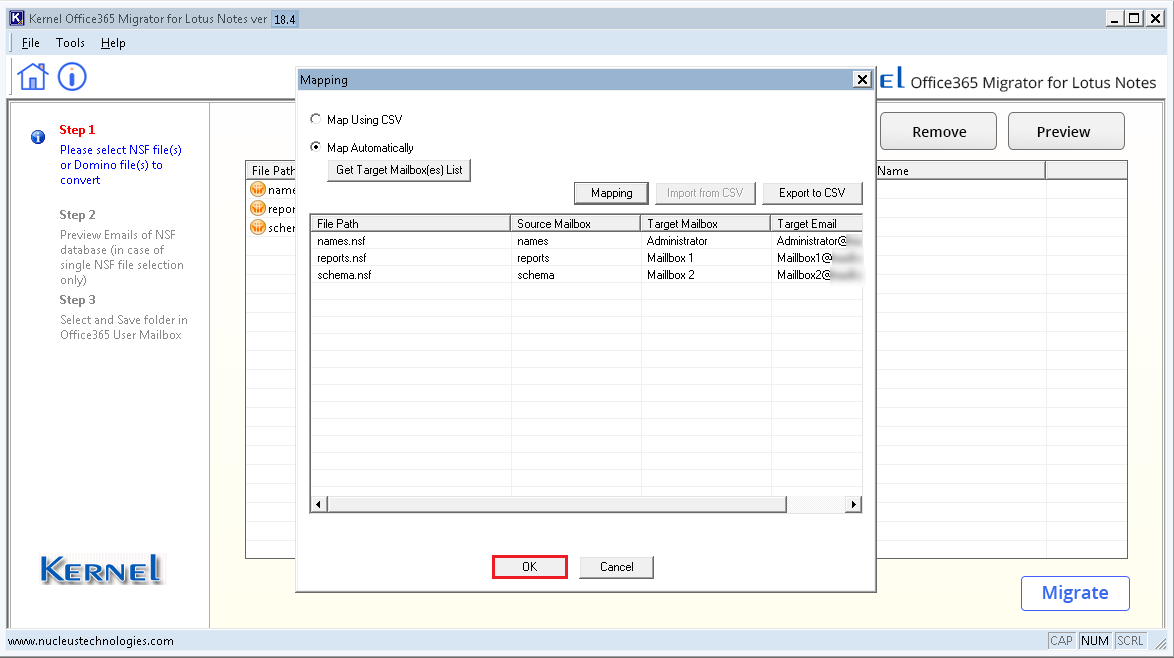The width and height of the screenshot is (1174, 658).
Task: Click the 'schema' source mailbox cell
Action: coord(575,275)
